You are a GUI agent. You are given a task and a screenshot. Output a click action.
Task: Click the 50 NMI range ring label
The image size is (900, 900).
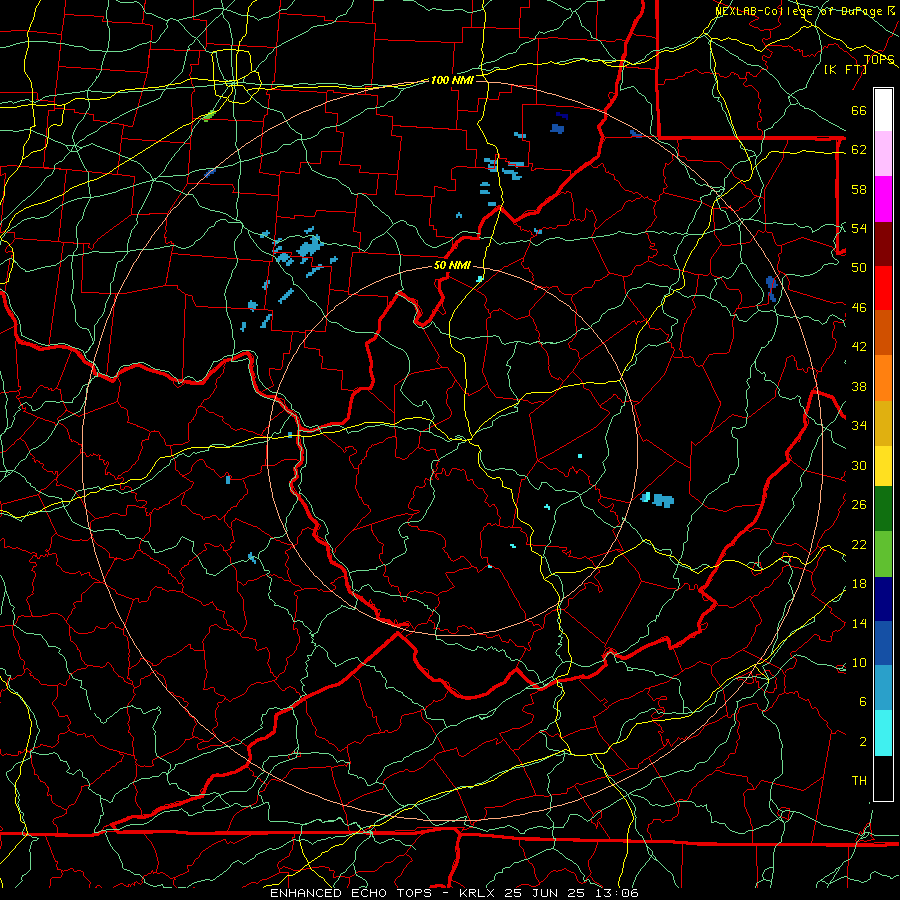(x=452, y=265)
